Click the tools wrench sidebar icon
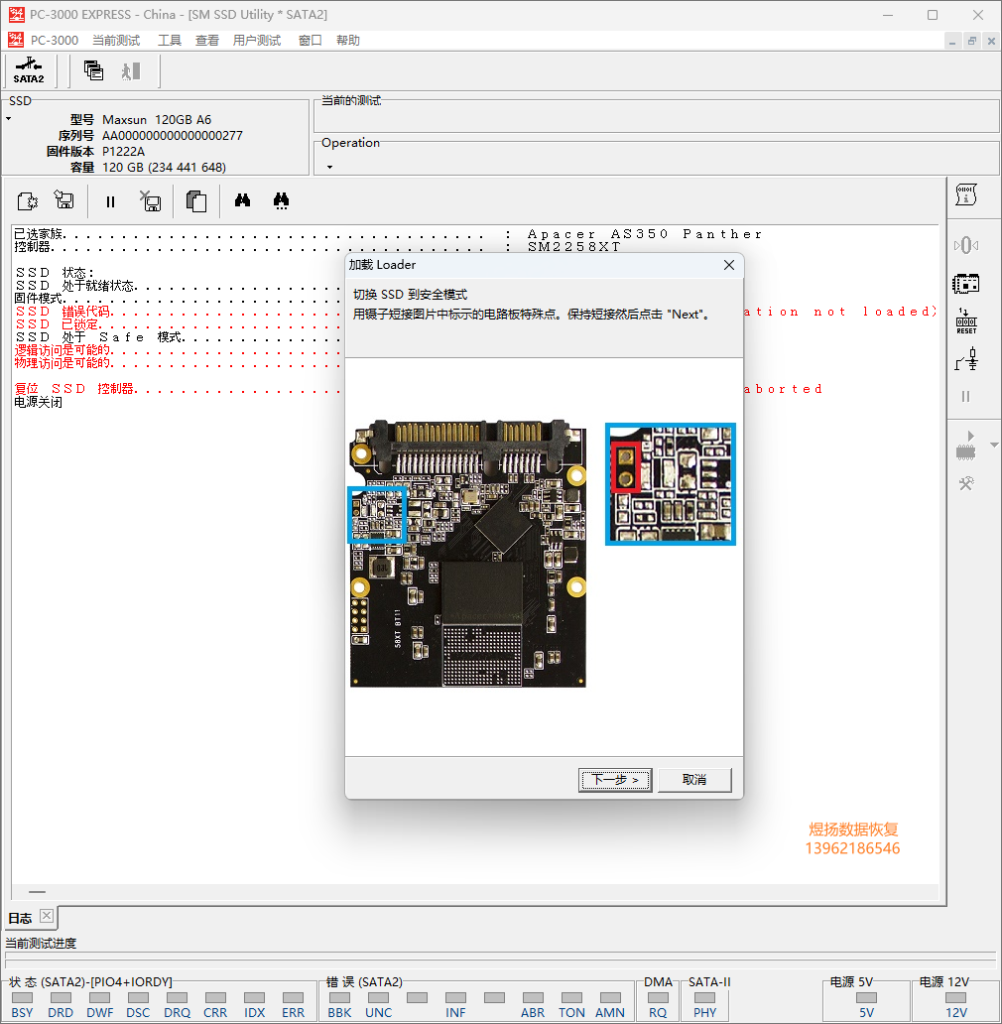This screenshot has height=1024, width=1002. (x=966, y=484)
